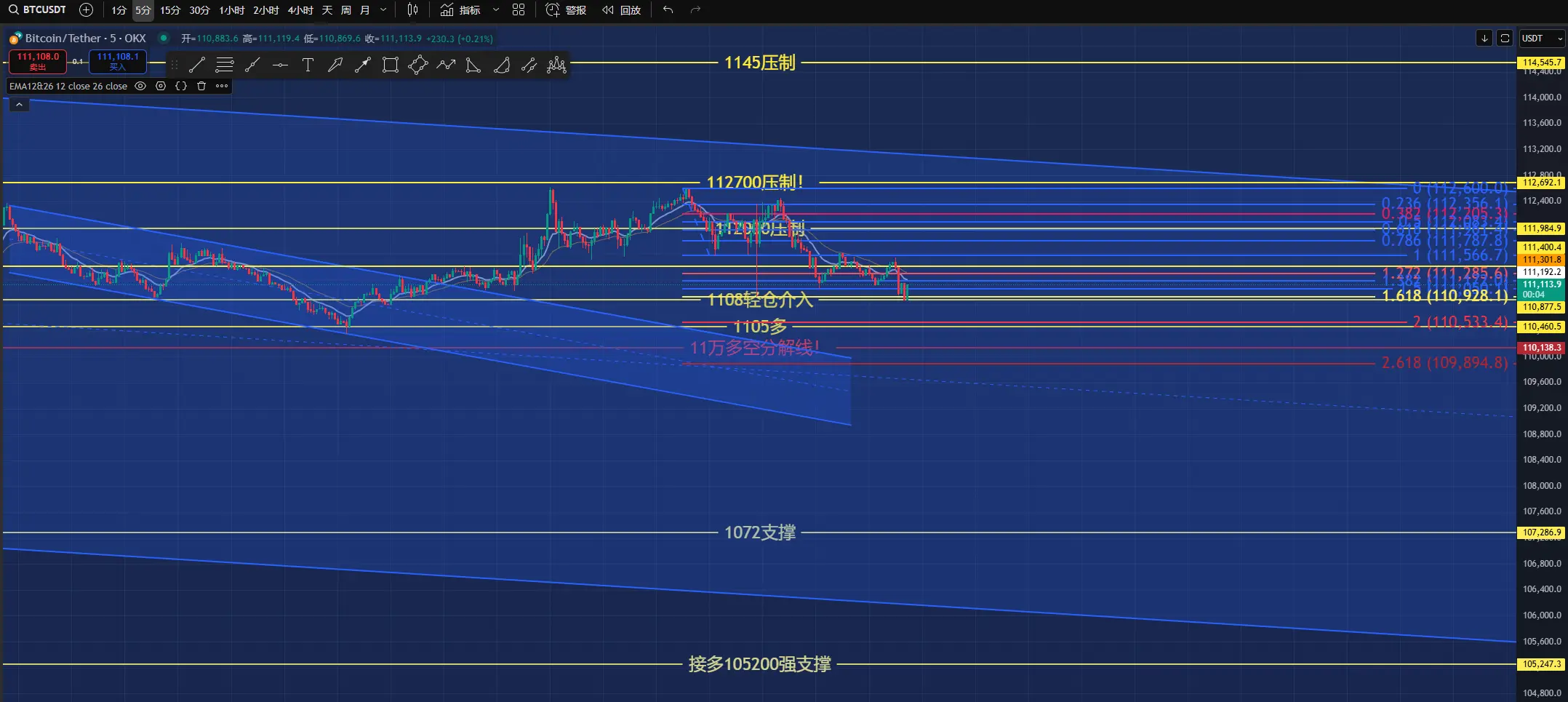1568x702 pixels.
Task: Click the 1072支撑 line label
Action: (759, 533)
